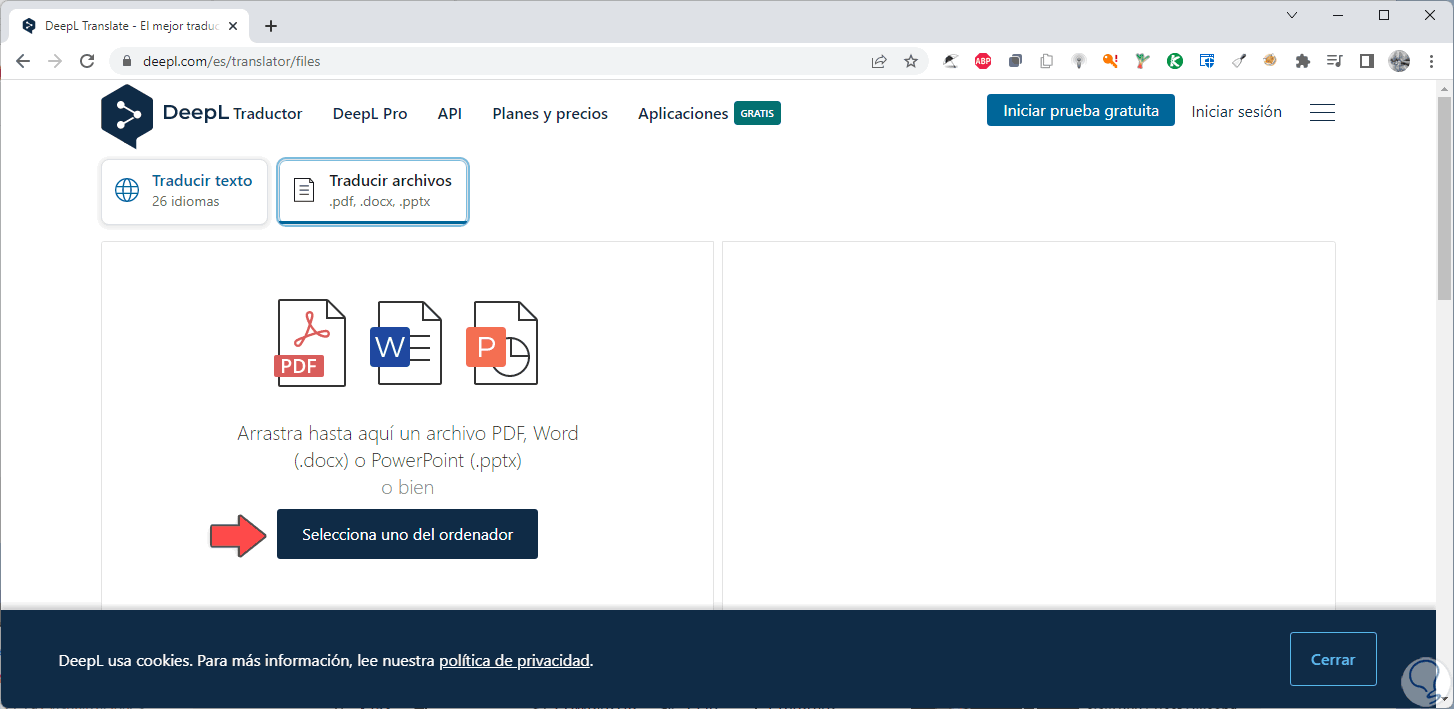
Task: Click the orange key extension icon
Action: pyautogui.click(x=1111, y=61)
